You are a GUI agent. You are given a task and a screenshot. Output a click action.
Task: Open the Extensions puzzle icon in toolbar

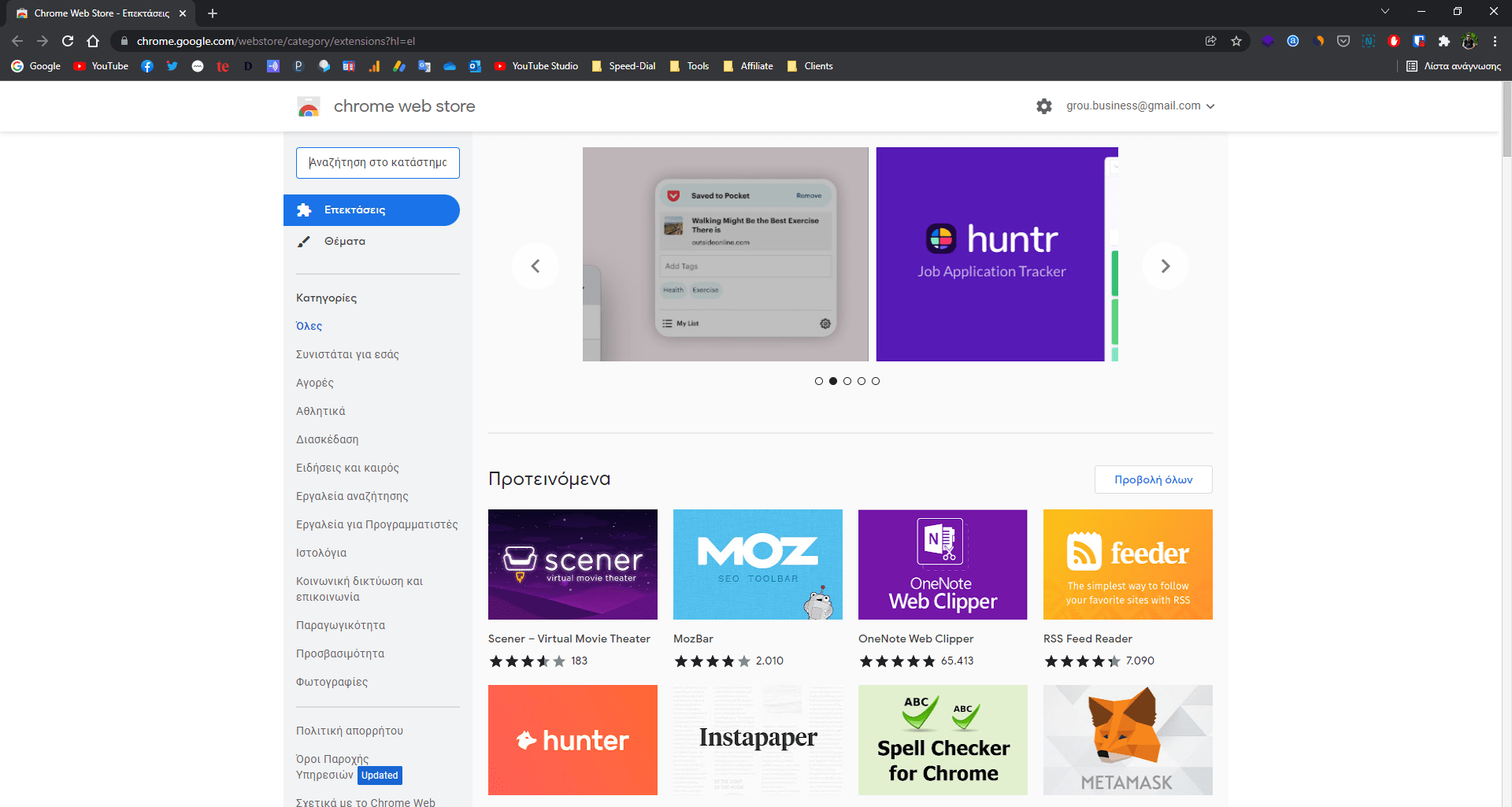click(1443, 41)
